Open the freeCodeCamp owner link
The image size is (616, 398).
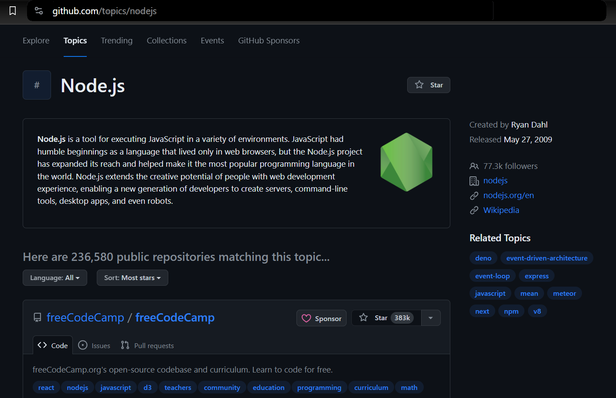tap(85, 317)
